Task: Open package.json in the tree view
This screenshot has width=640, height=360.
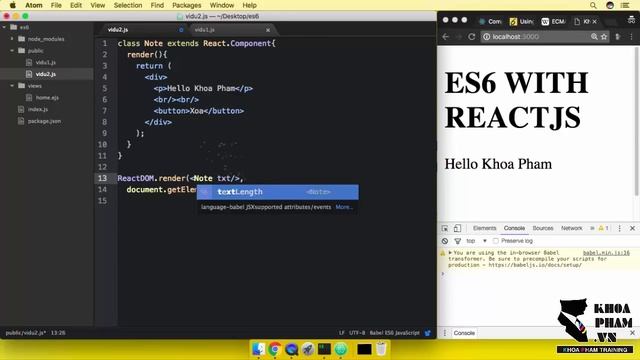Action: 44,121
